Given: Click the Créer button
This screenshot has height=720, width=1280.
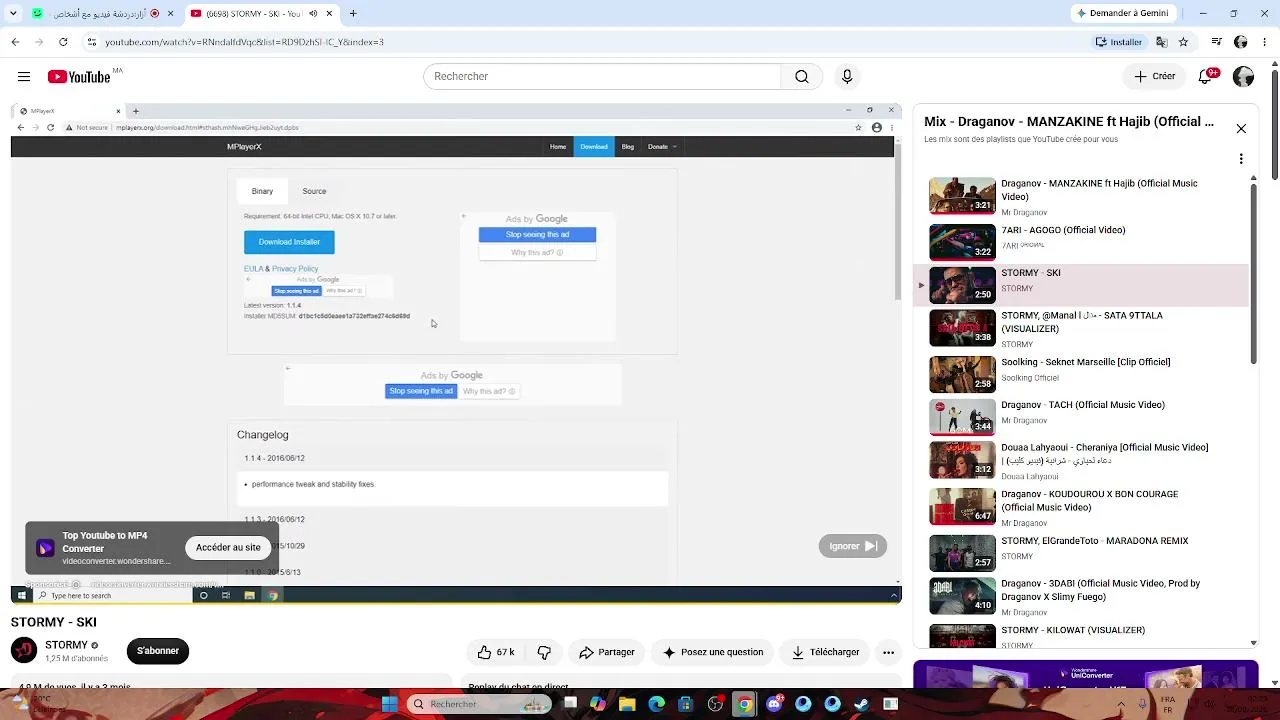Looking at the screenshot, I should point(1154,77).
